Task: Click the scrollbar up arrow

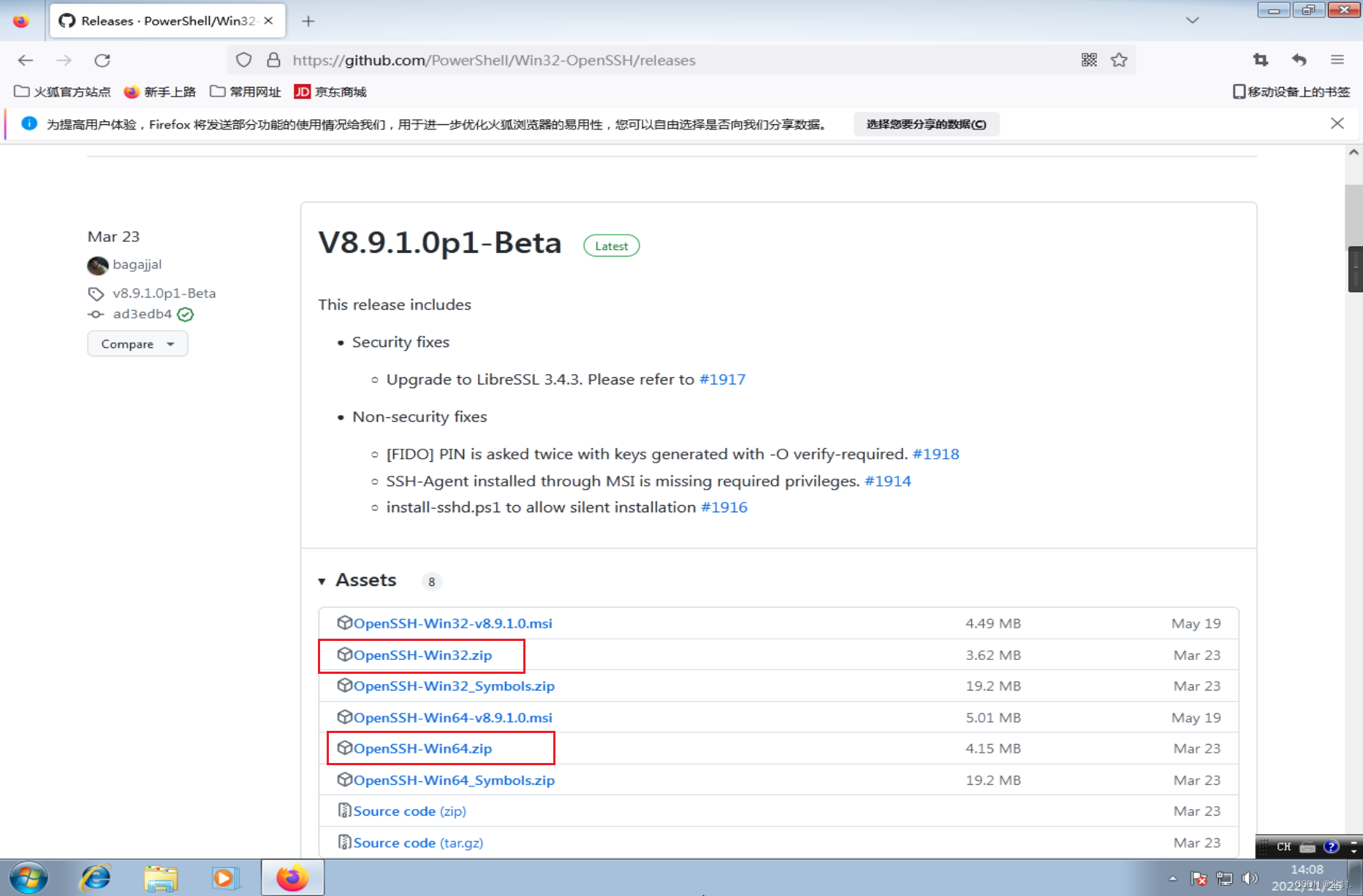Action: click(1353, 153)
